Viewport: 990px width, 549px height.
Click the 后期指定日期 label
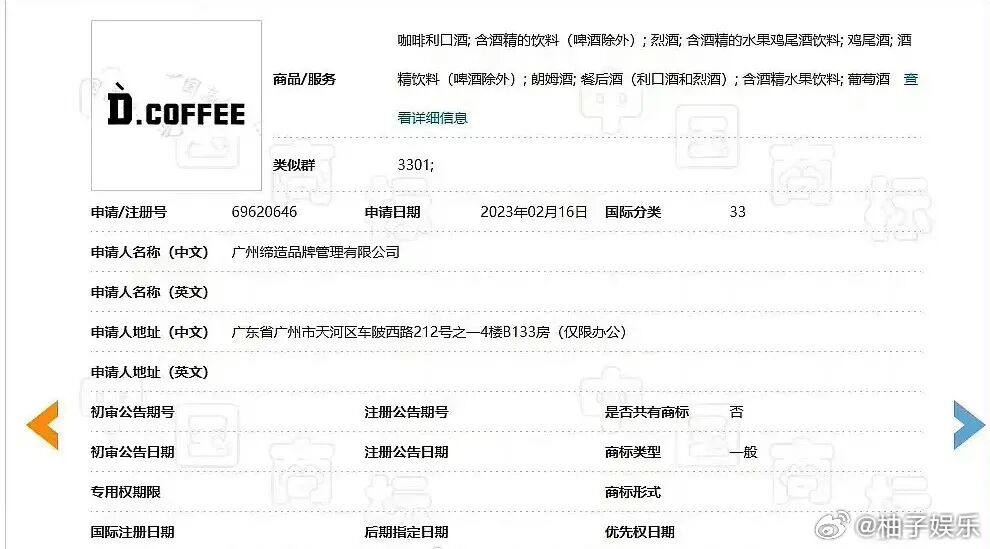pyautogui.click(x=406, y=532)
